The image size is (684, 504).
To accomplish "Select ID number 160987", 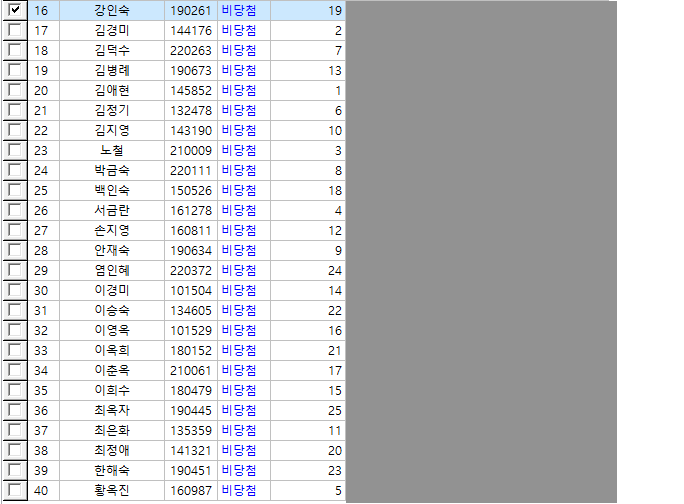I will coord(191,490).
